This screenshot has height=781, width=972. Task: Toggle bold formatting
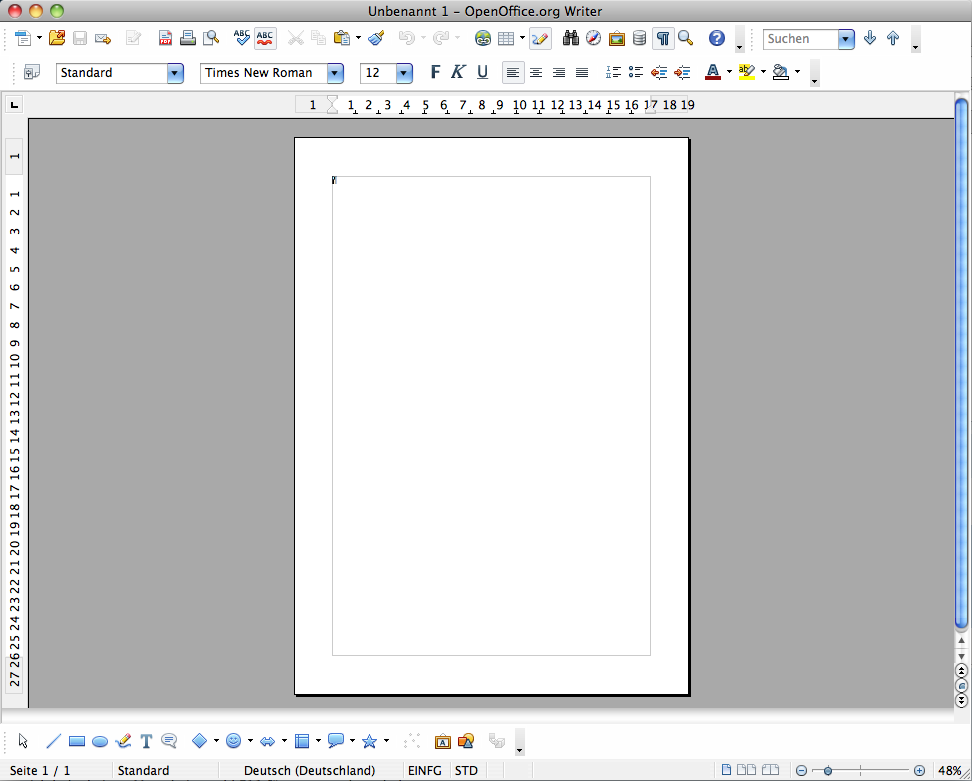coord(435,72)
